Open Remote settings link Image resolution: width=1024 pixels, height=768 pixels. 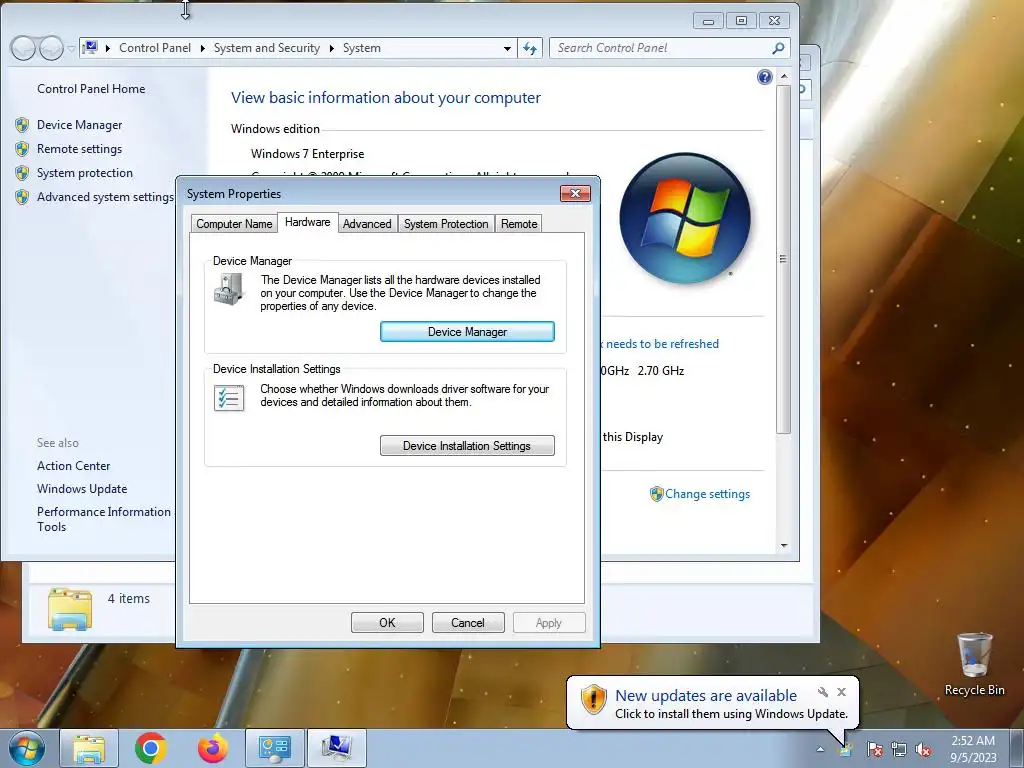click(x=80, y=149)
